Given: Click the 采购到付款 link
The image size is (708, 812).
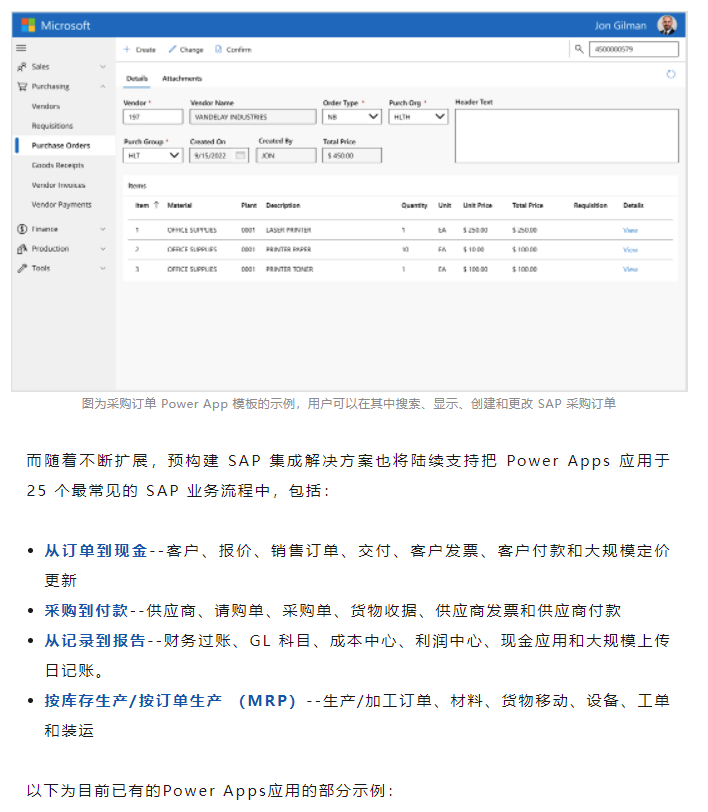Looking at the screenshot, I should tap(86, 611).
